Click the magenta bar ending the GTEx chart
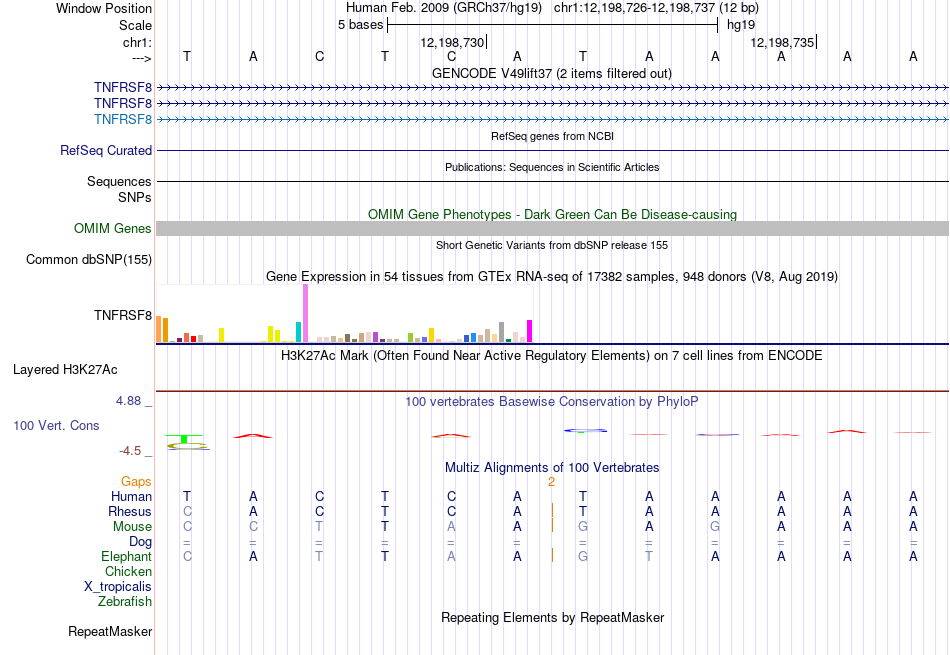Screen dimensions: 950x655 tap(530, 331)
